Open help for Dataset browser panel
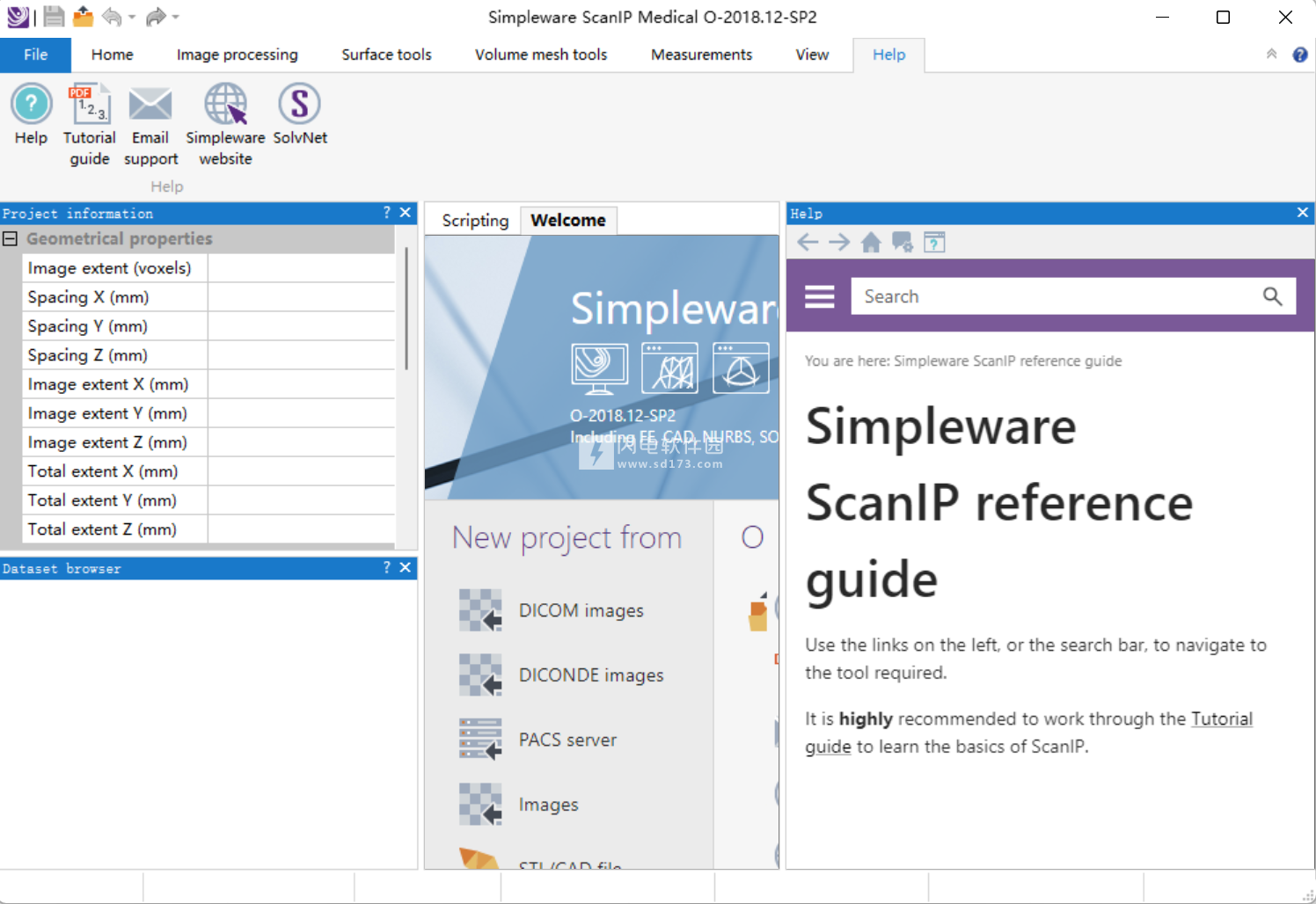 coord(387,568)
